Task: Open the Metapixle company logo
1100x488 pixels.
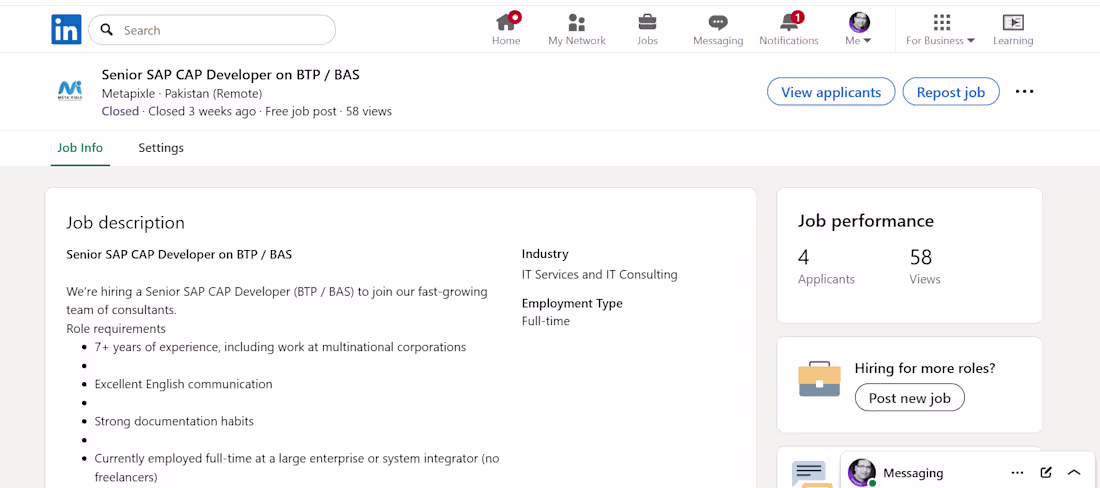Action: point(70,91)
